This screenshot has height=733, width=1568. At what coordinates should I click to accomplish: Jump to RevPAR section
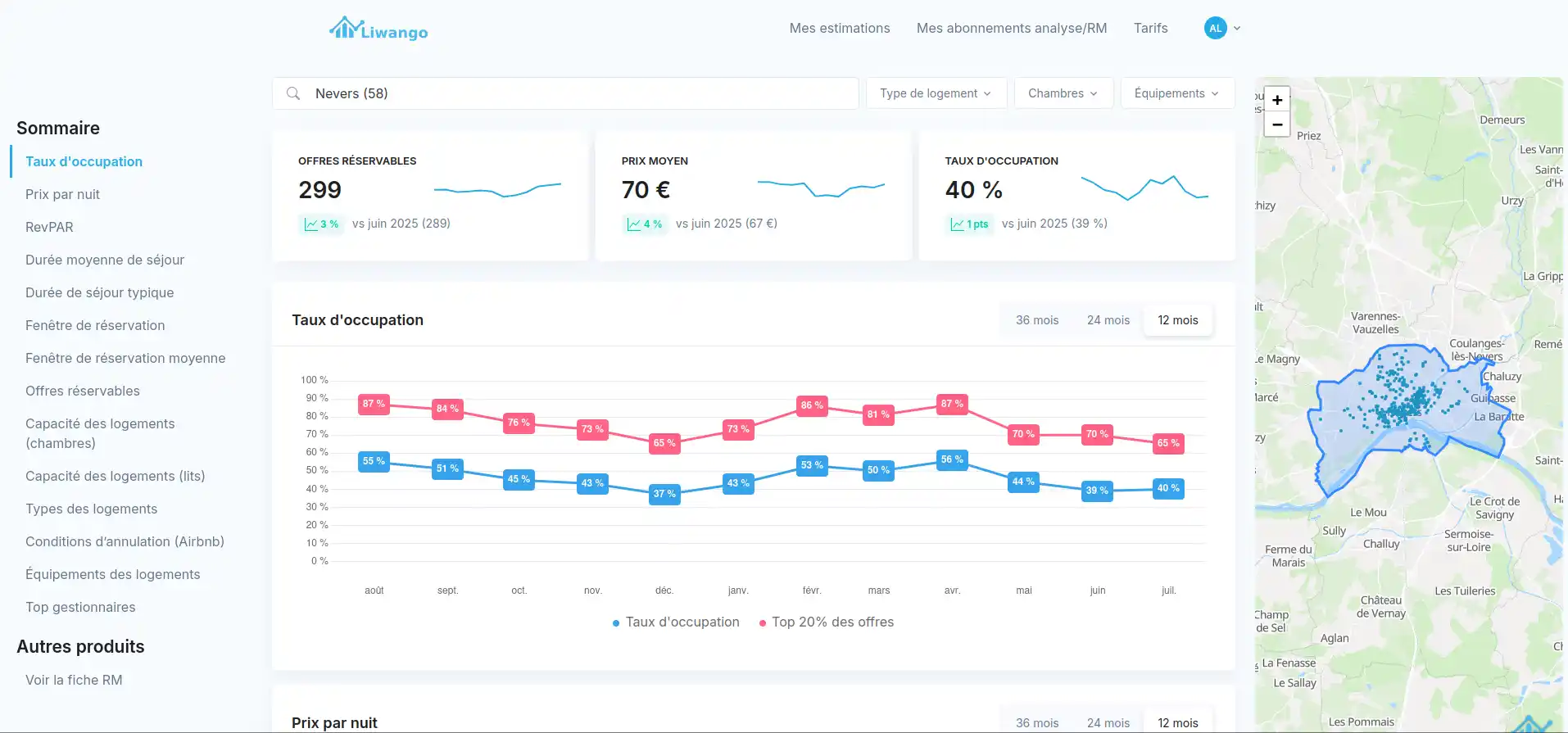[49, 227]
